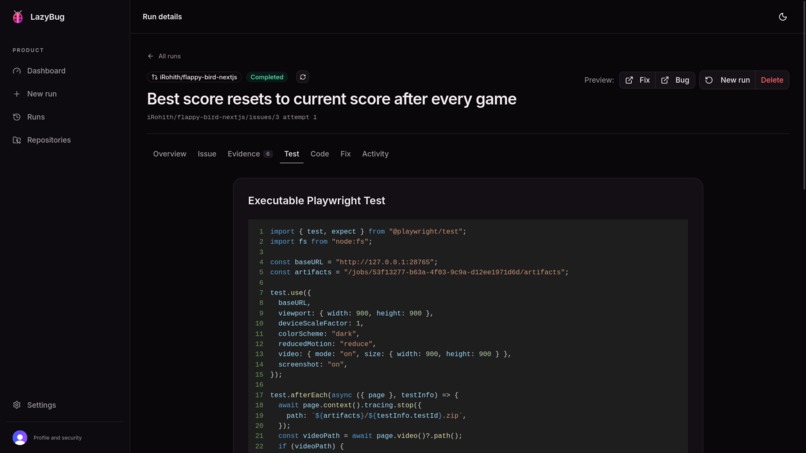Switch to the Fix tab
Viewport: 806px width, 453px height.
pyautogui.click(x=345, y=154)
